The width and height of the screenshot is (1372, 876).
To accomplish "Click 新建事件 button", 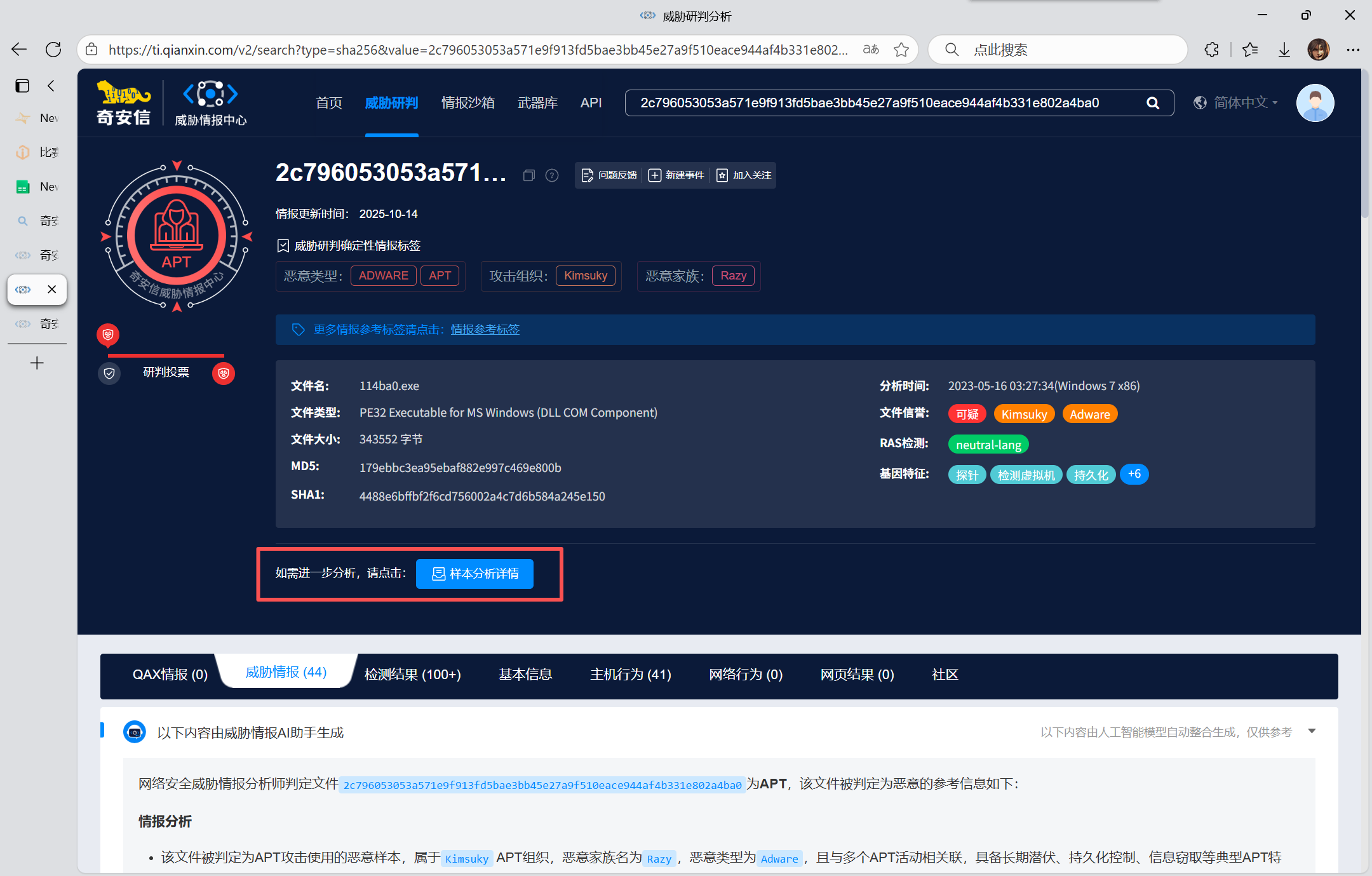I will [x=676, y=175].
